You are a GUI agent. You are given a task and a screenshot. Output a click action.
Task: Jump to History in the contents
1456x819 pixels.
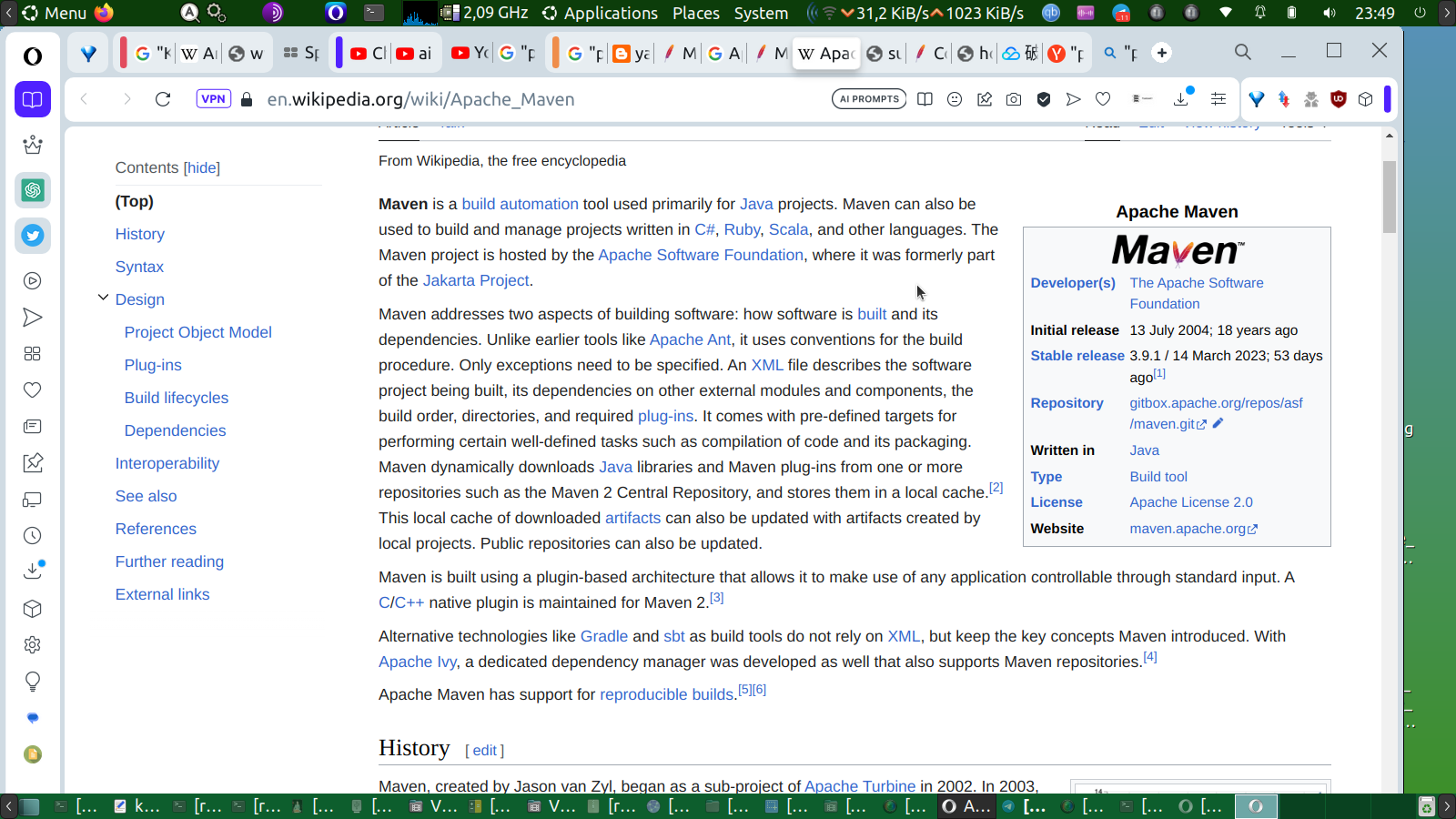click(x=140, y=234)
